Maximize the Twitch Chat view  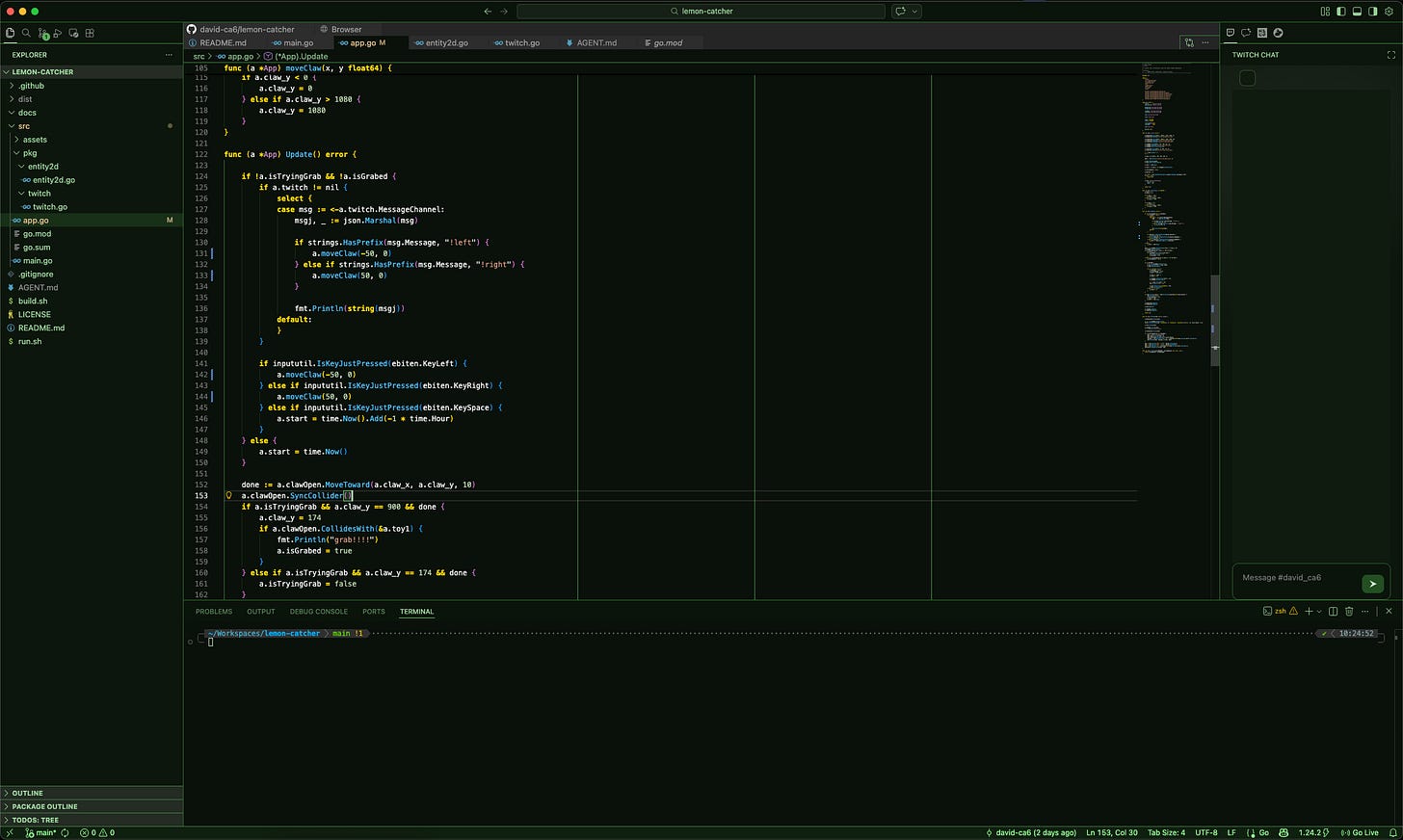point(1390,55)
